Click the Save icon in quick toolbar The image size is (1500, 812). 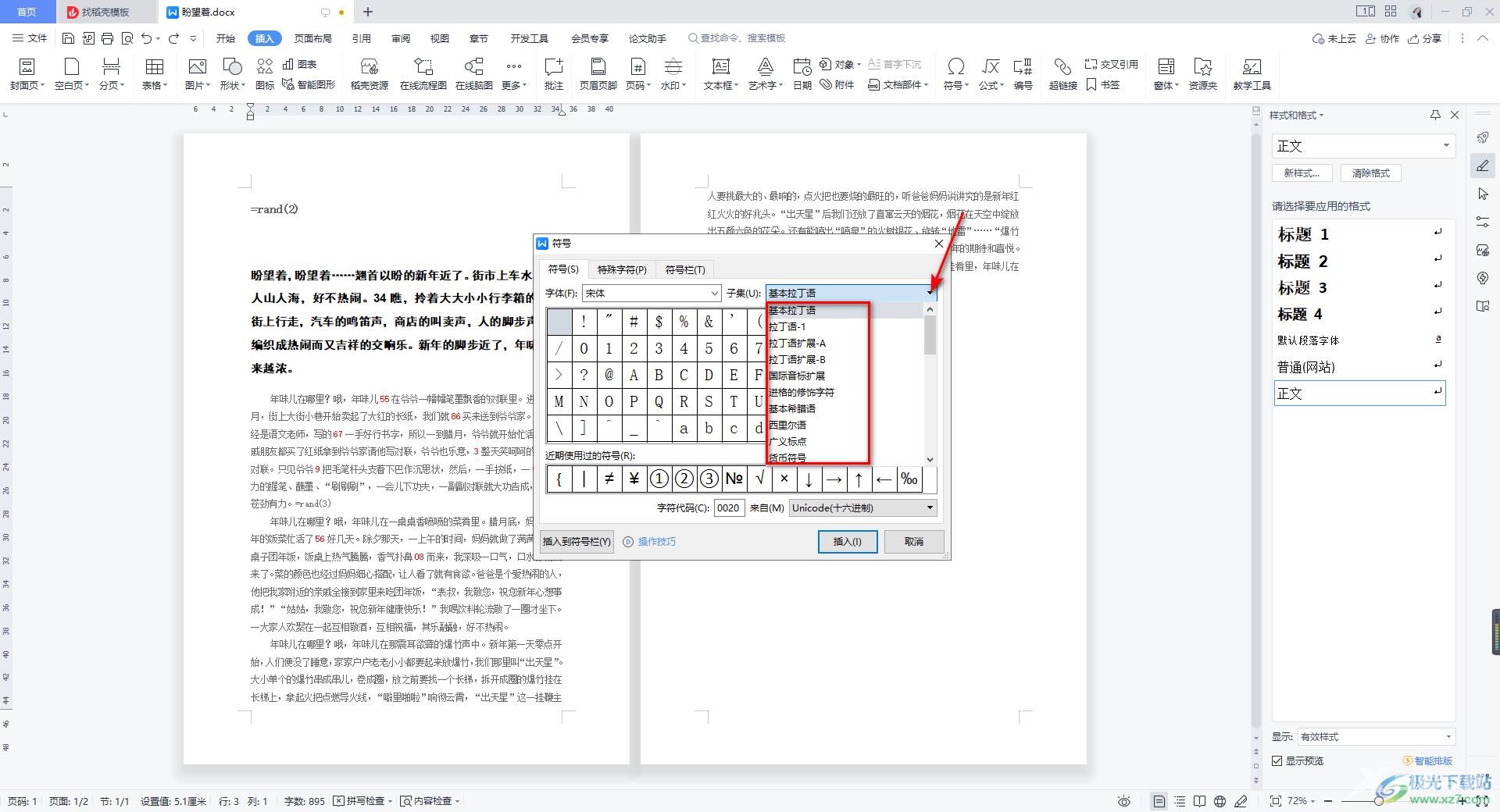point(68,38)
